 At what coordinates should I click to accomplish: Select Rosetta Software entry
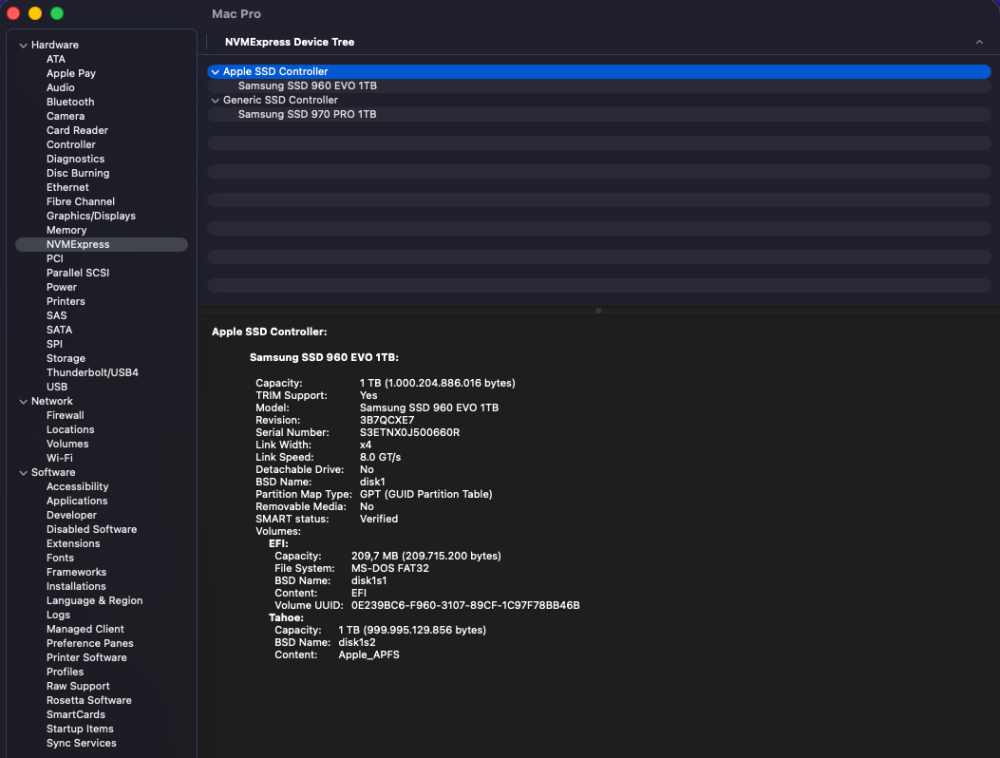pos(89,701)
